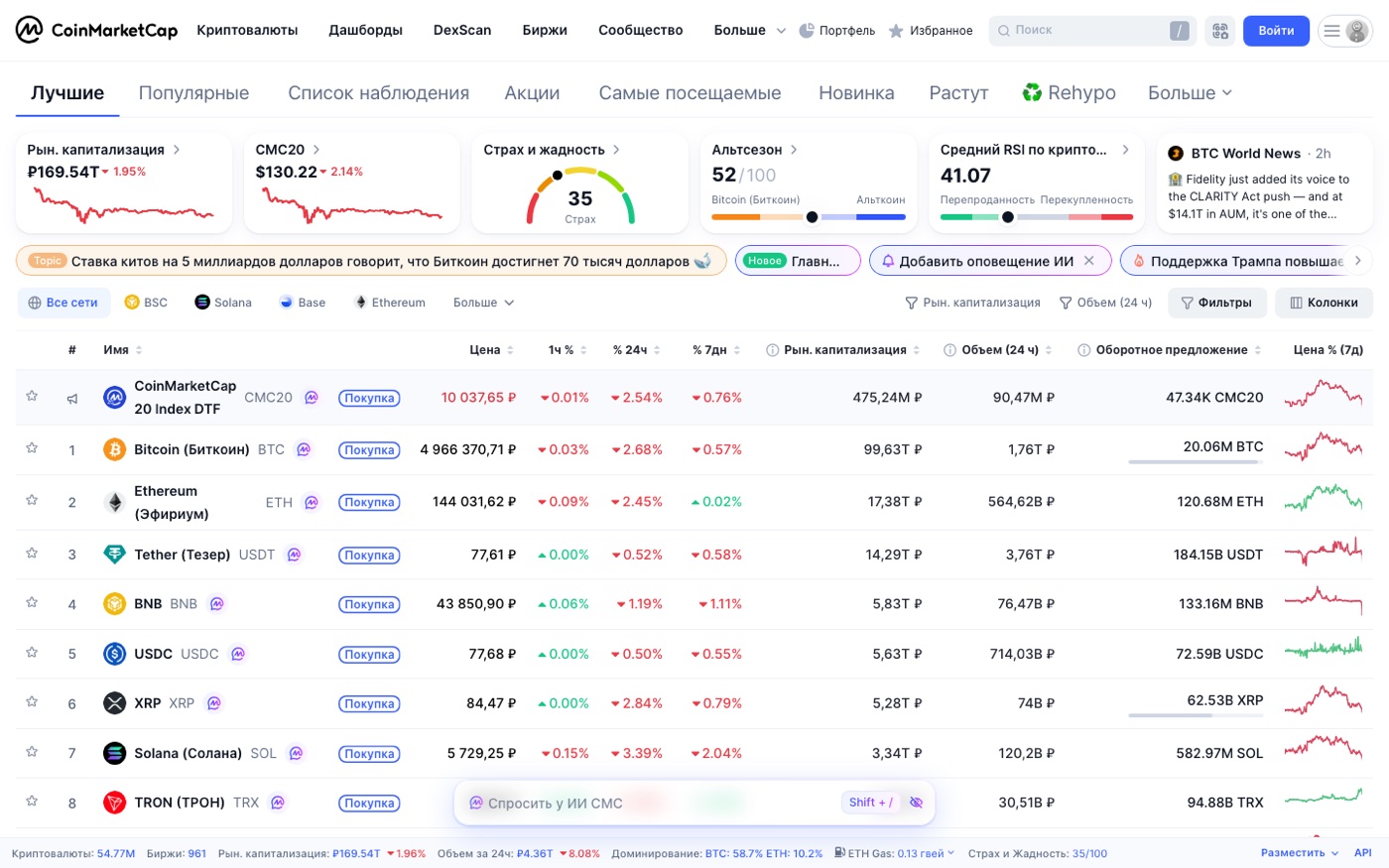1389x868 pixels.
Task: Click the TRON coin logo
Action: (x=115, y=803)
